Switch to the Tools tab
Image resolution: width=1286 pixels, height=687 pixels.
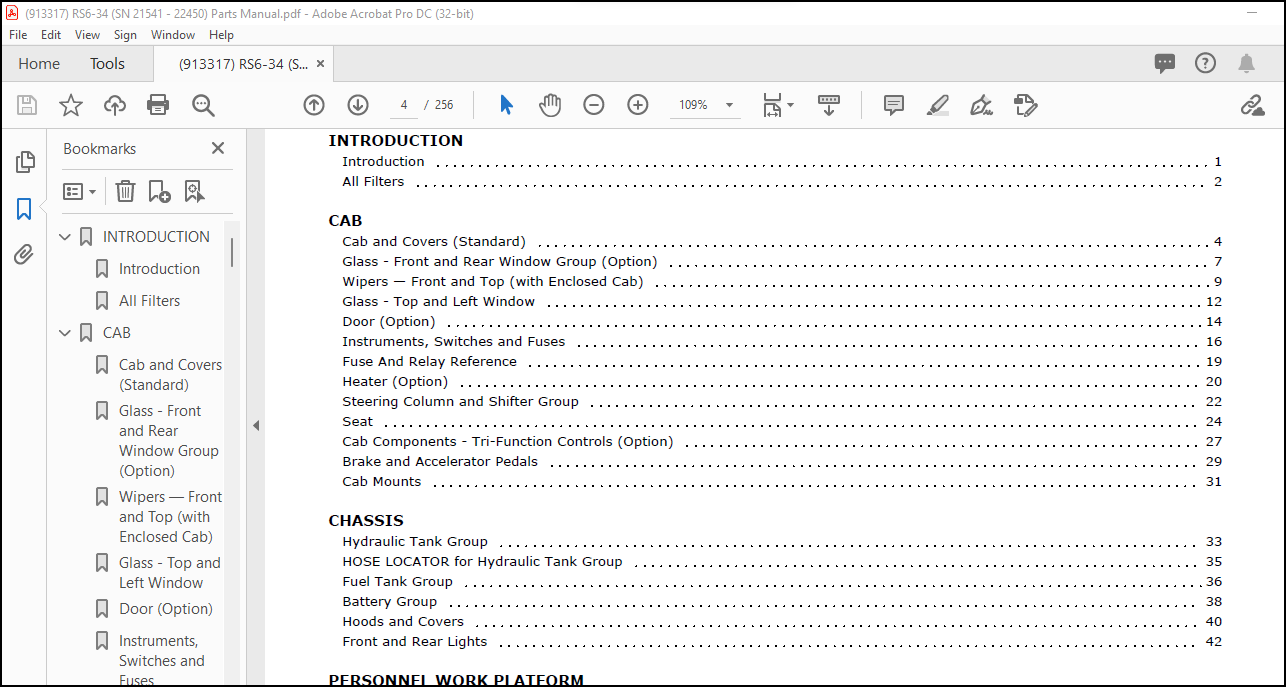[107, 63]
